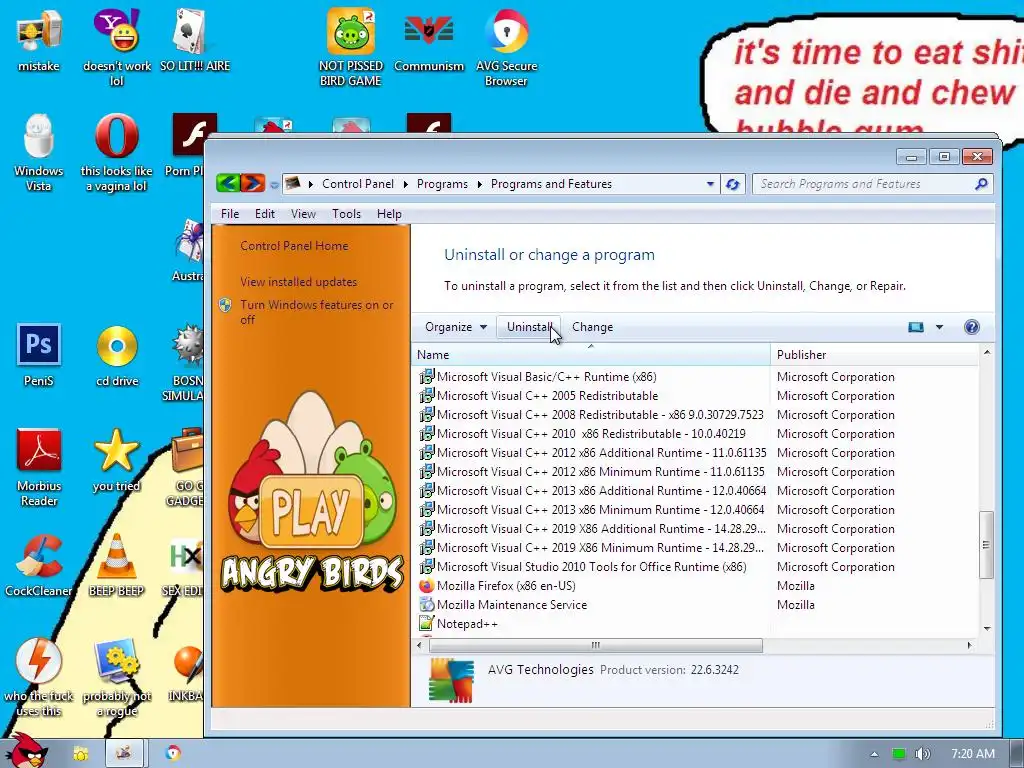Go to Control Panel Home link
Image resolution: width=1024 pixels, height=768 pixels.
coord(294,246)
